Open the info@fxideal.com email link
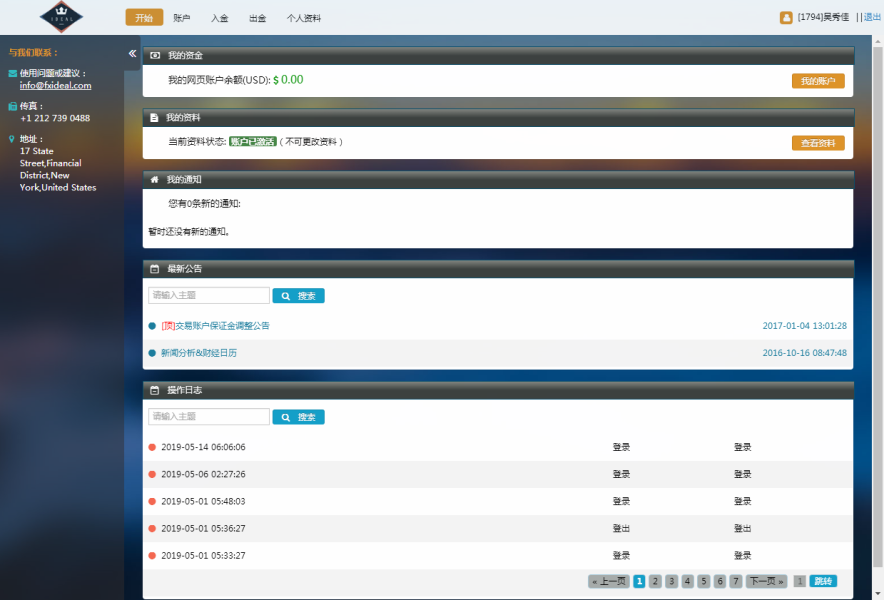Screen dimensions: 884x600 [x=55, y=86]
